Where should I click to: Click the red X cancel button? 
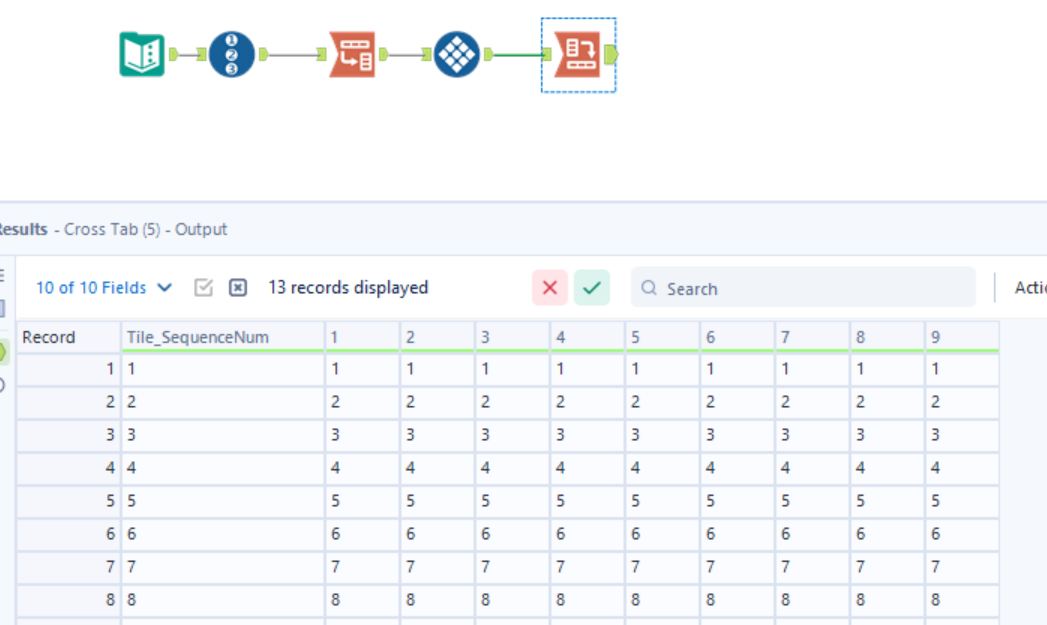tap(549, 288)
